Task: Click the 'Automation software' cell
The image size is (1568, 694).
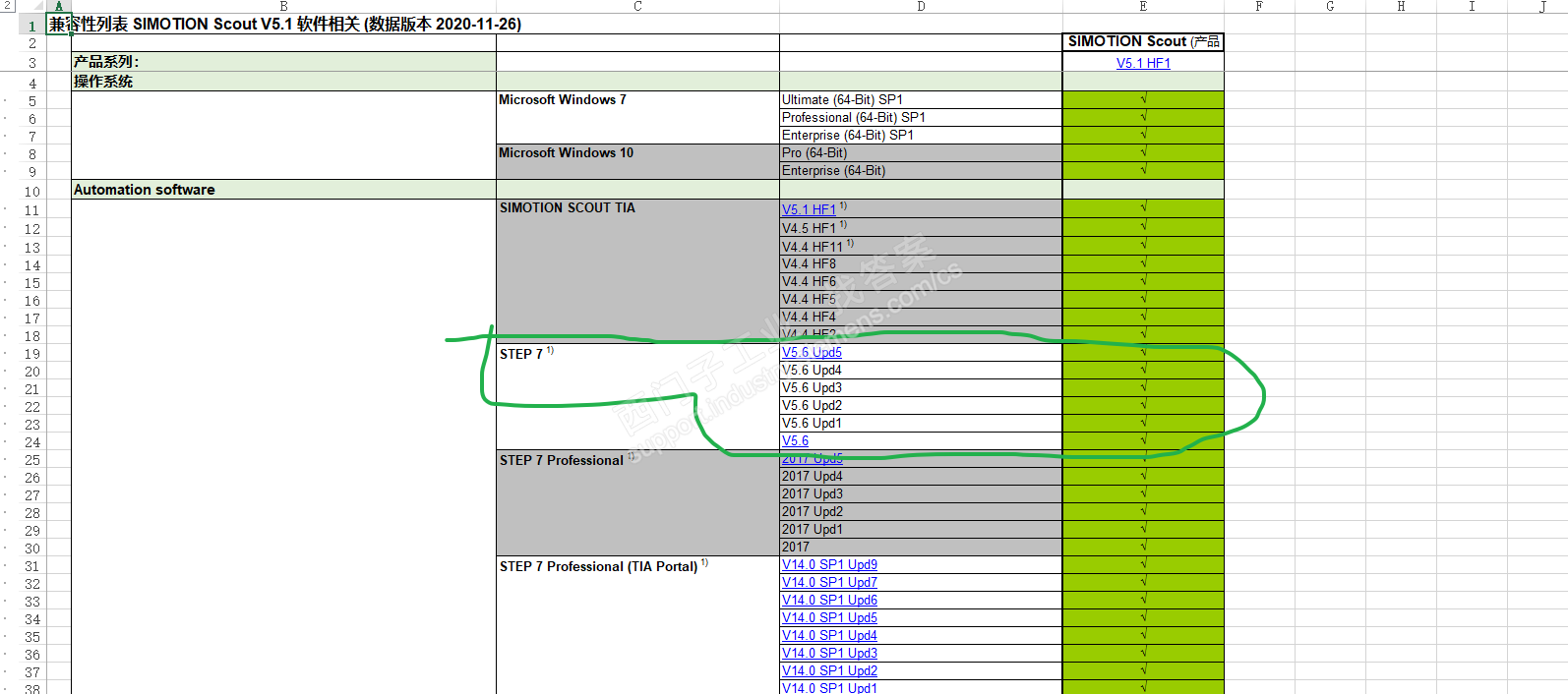Action: click(x=283, y=190)
